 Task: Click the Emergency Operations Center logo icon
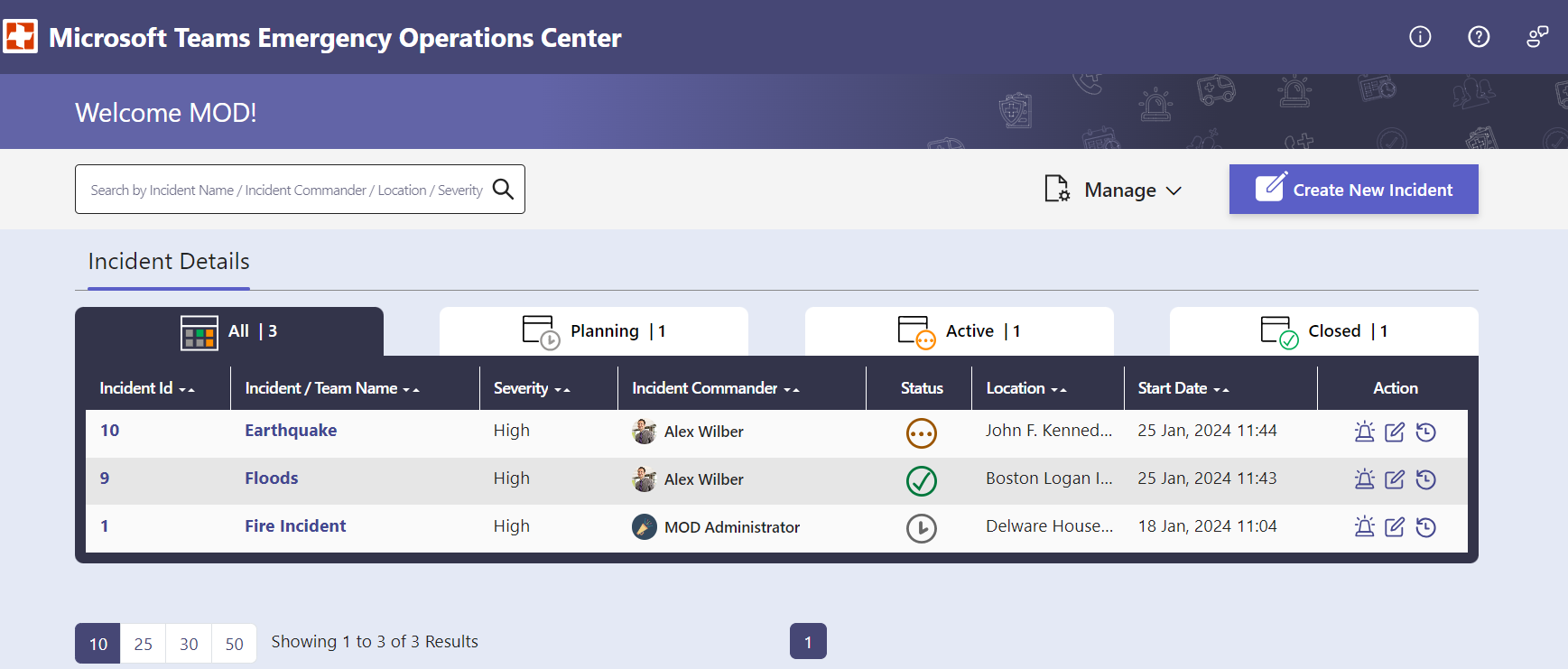coord(20,37)
